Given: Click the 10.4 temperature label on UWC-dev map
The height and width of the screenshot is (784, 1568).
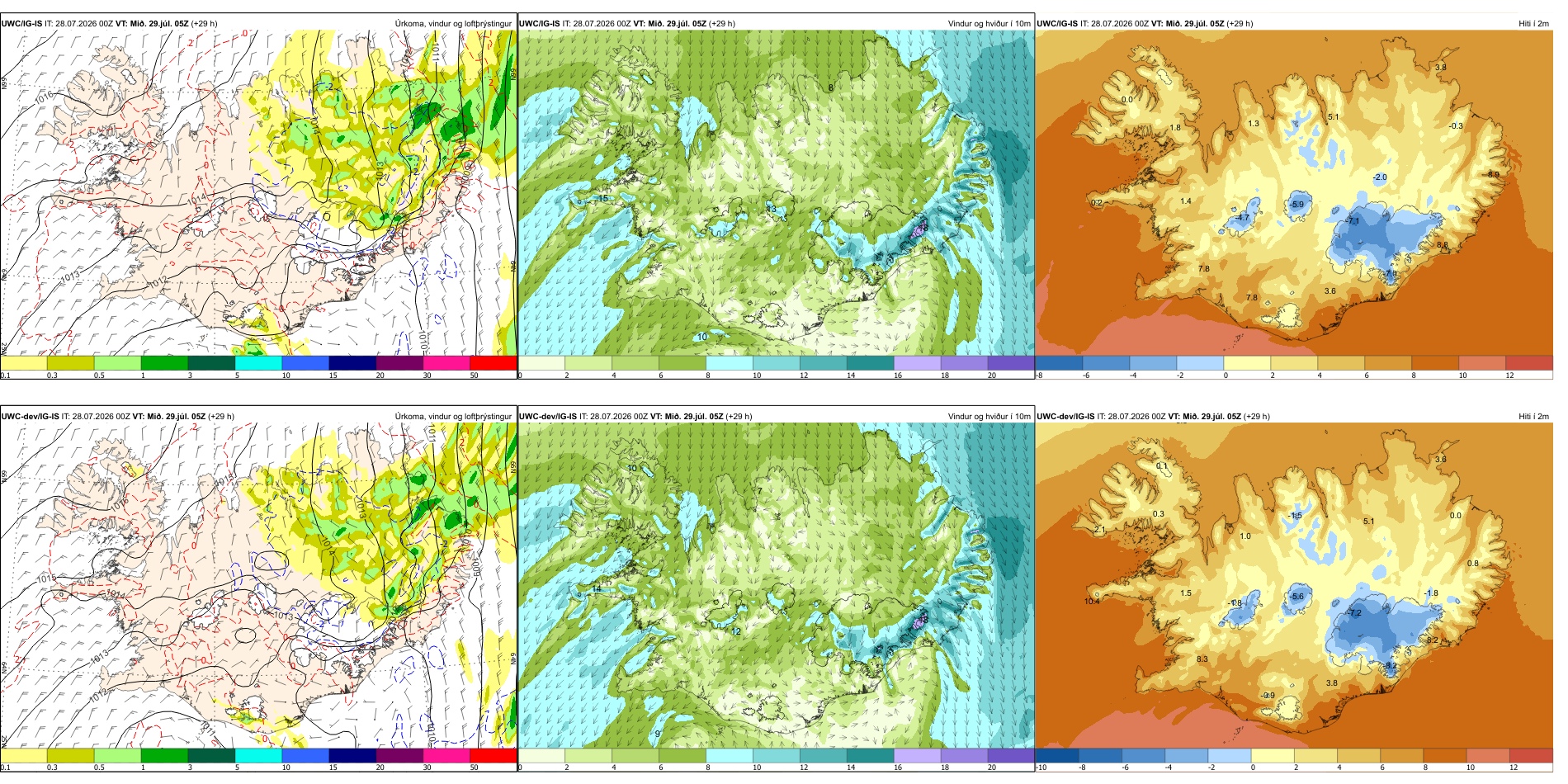Looking at the screenshot, I should tap(1092, 602).
